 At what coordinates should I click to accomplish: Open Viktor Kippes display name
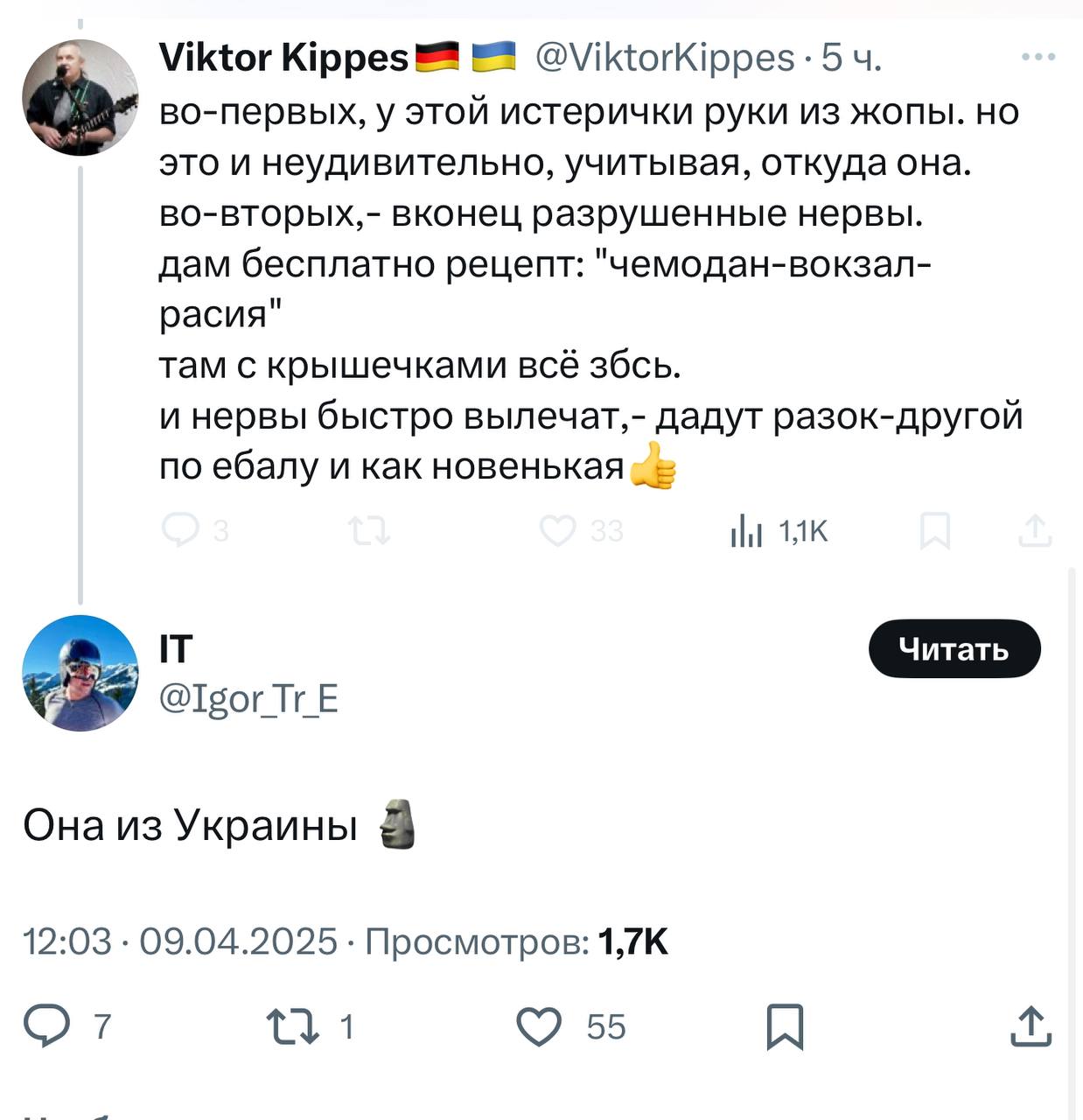[283, 58]
